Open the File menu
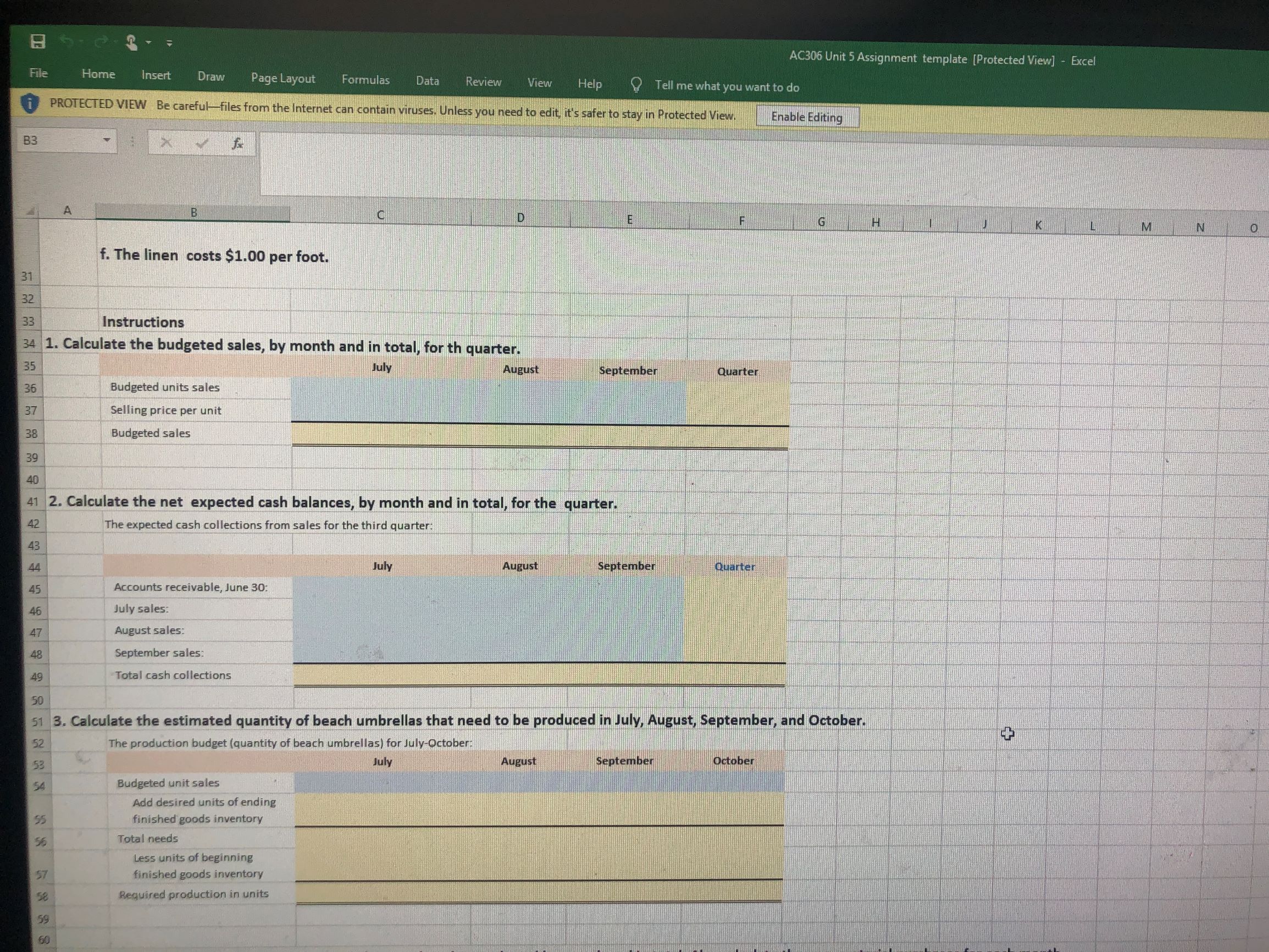The width and height of the screenshot is (1269, 952). pos(38,74)
